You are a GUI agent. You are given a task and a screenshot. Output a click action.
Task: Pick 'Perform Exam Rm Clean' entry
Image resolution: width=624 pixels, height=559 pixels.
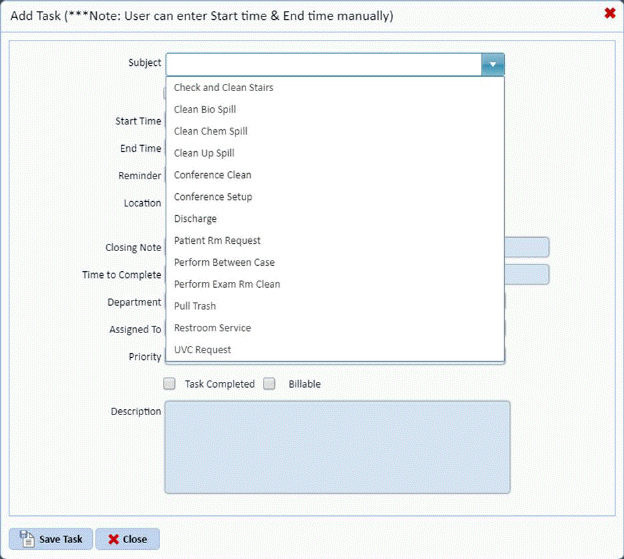[x=227, y=285]
